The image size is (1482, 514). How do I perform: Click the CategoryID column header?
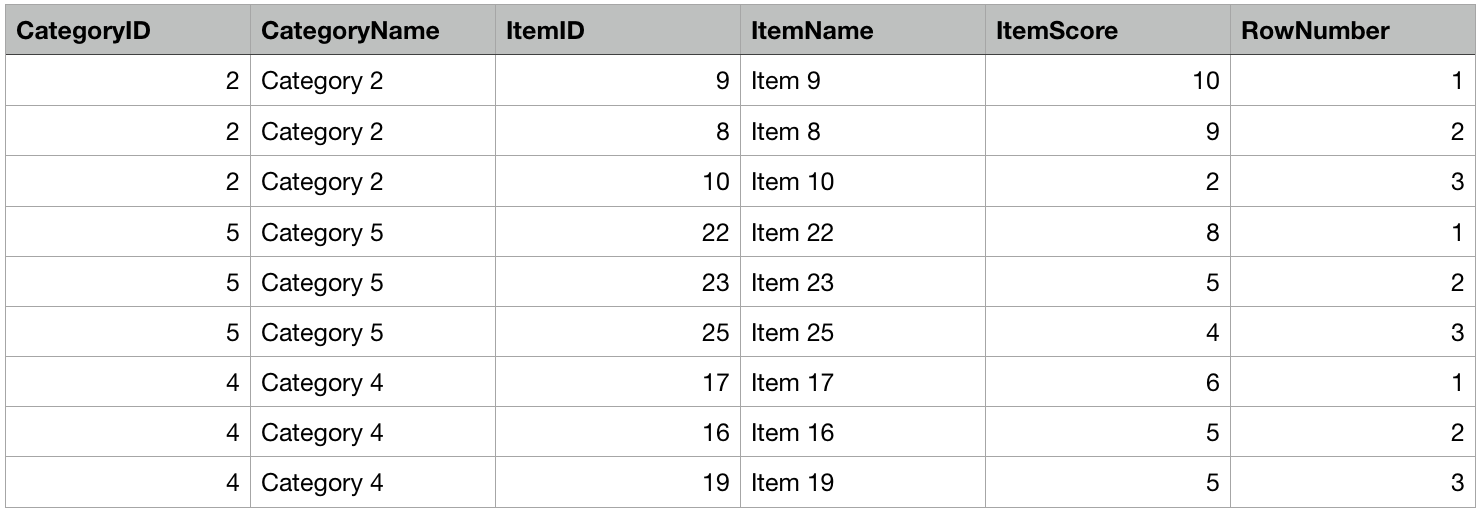pyautogui.click(x=84, y=31)
